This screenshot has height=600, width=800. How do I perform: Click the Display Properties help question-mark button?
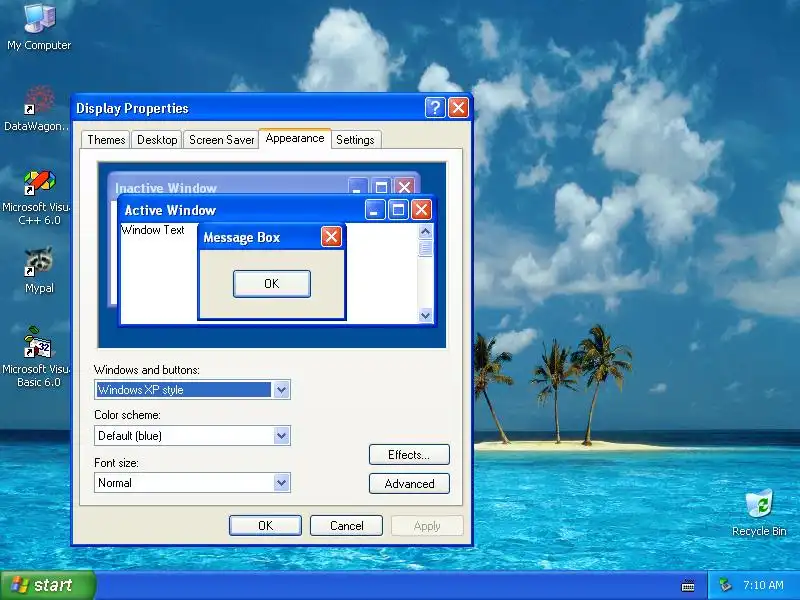(x=435, y=108)
